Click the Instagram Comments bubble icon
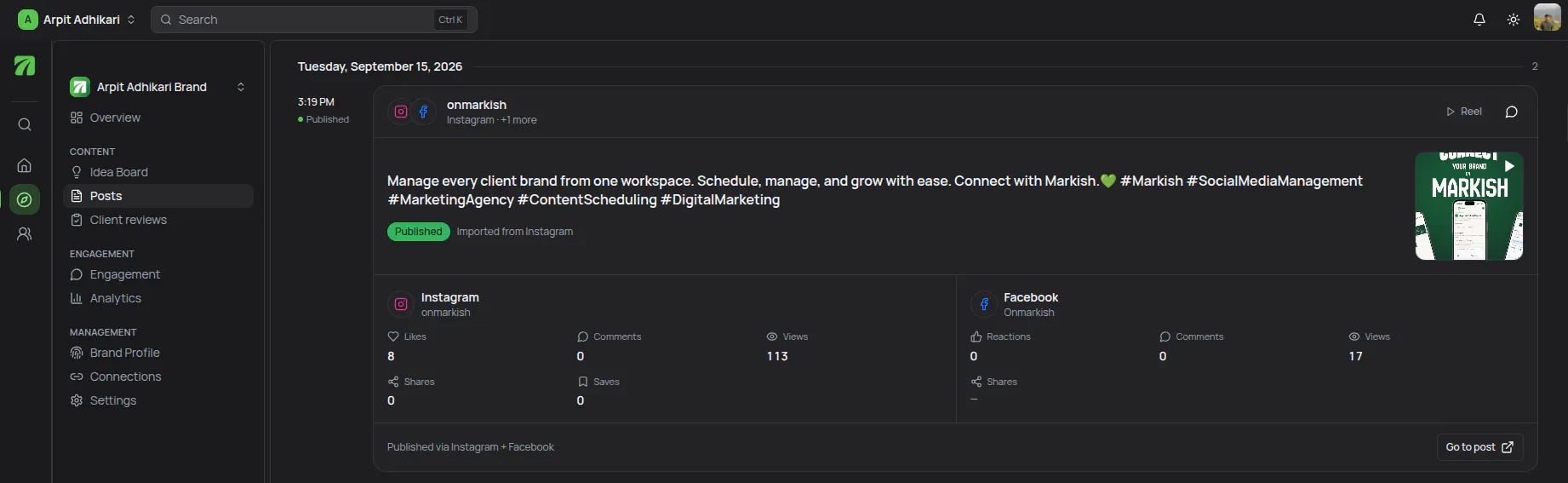1568x483 pixels. tap(583, 336)
